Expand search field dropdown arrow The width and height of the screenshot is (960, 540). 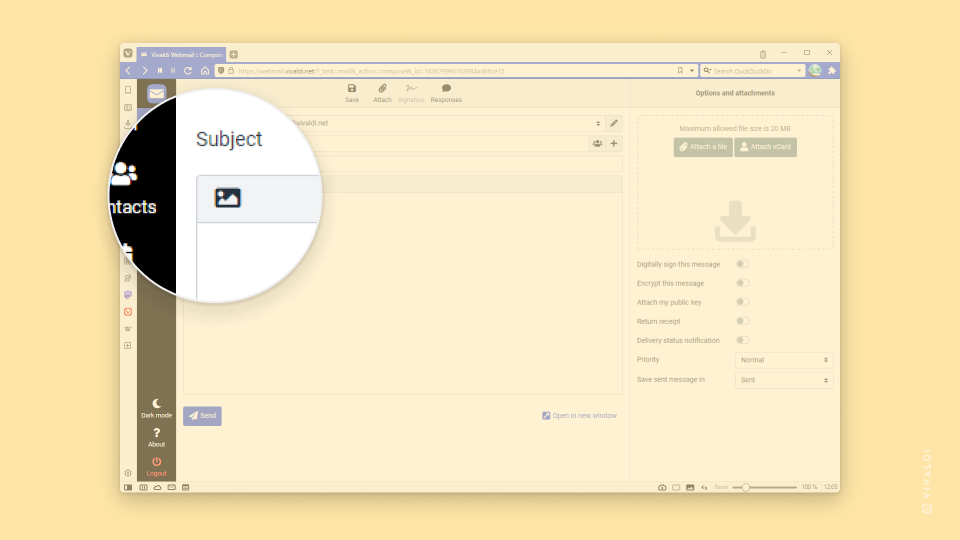799,71
